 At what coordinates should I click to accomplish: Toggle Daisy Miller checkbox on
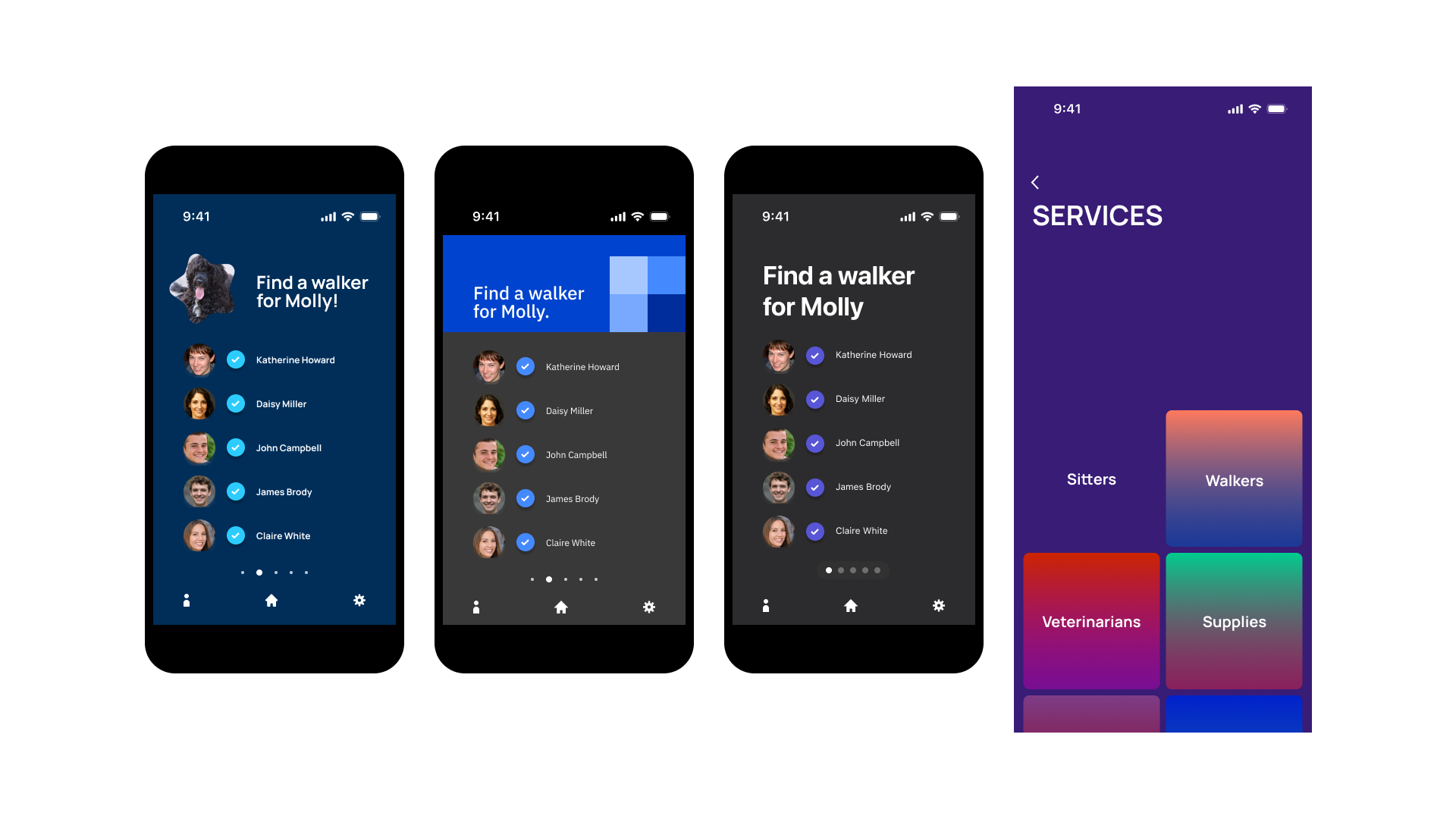pos(237,404)
